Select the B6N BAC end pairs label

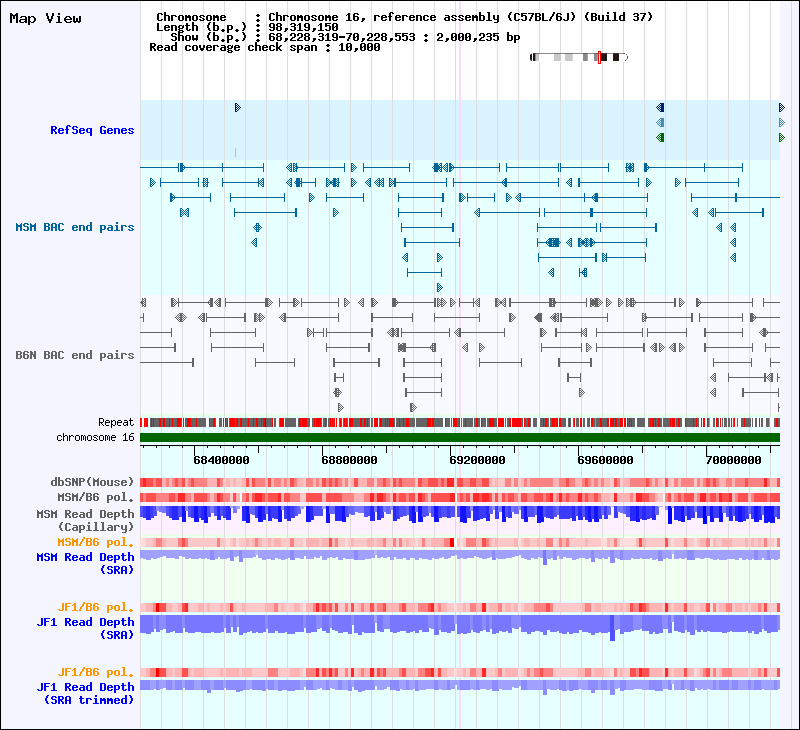74,355
